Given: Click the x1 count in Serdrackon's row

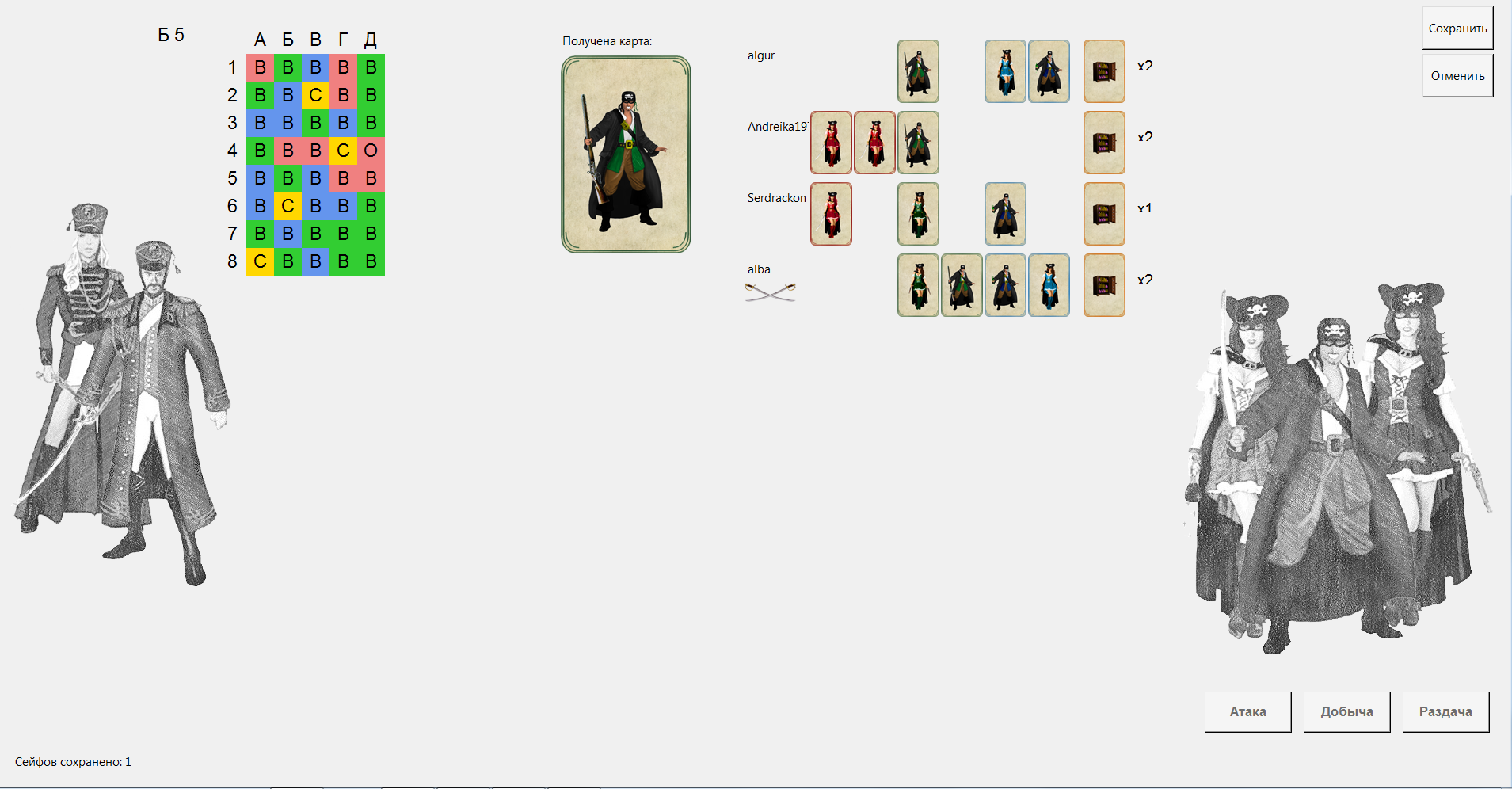Looking at the screenshot, I should (x=1144, y=208).
